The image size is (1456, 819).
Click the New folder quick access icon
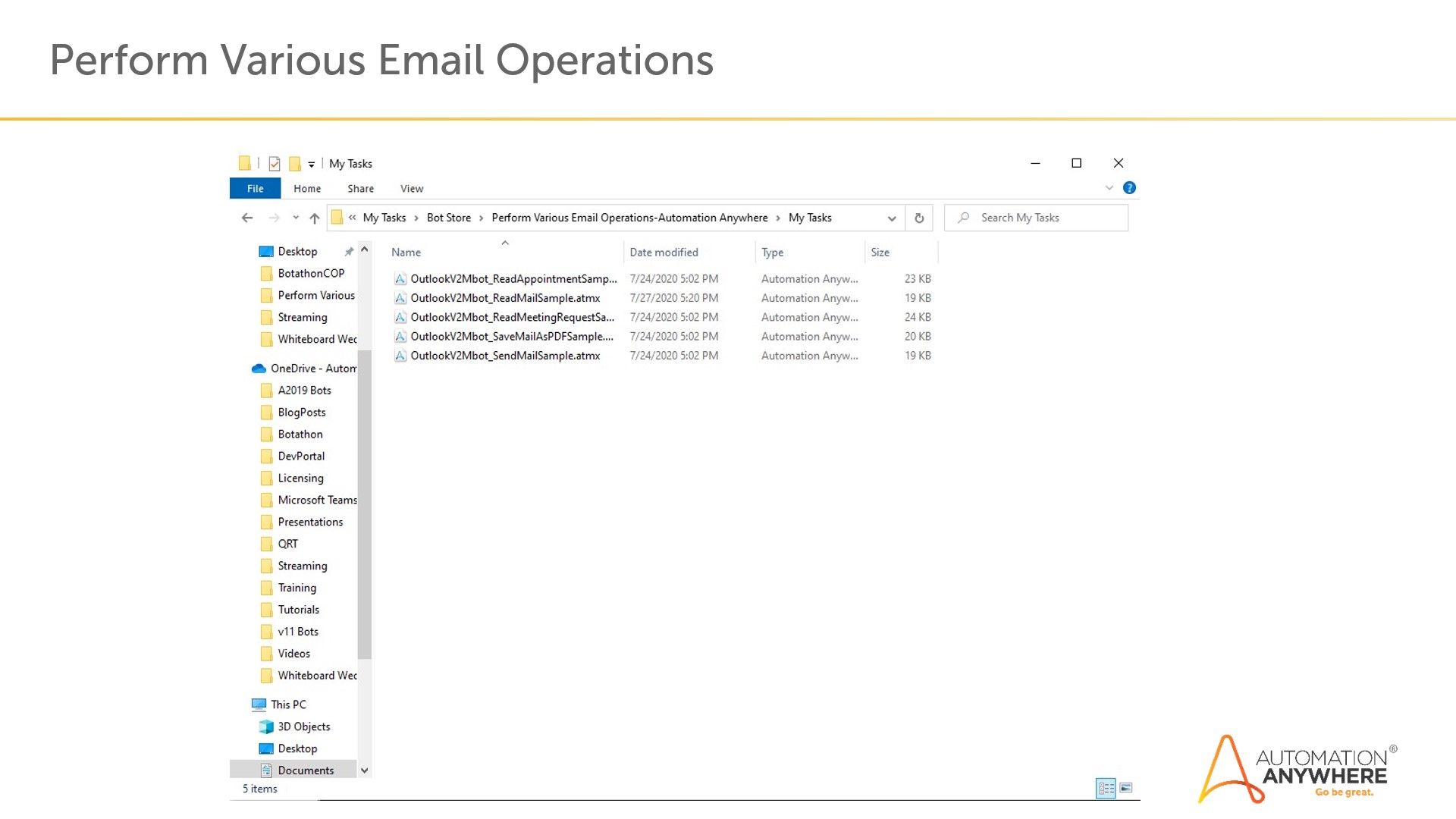coord(295,164)
